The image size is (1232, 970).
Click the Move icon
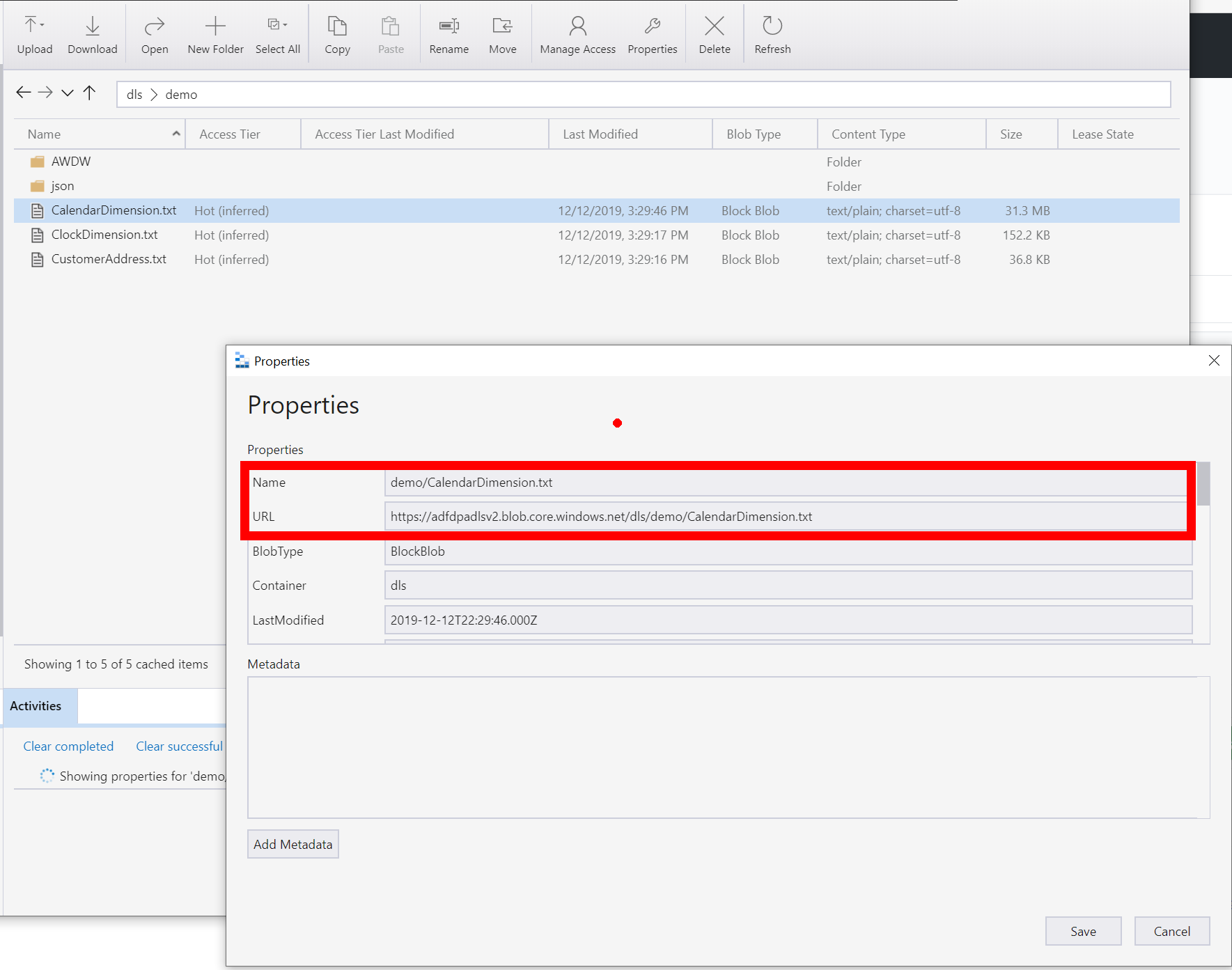click(x=502, y=24)
